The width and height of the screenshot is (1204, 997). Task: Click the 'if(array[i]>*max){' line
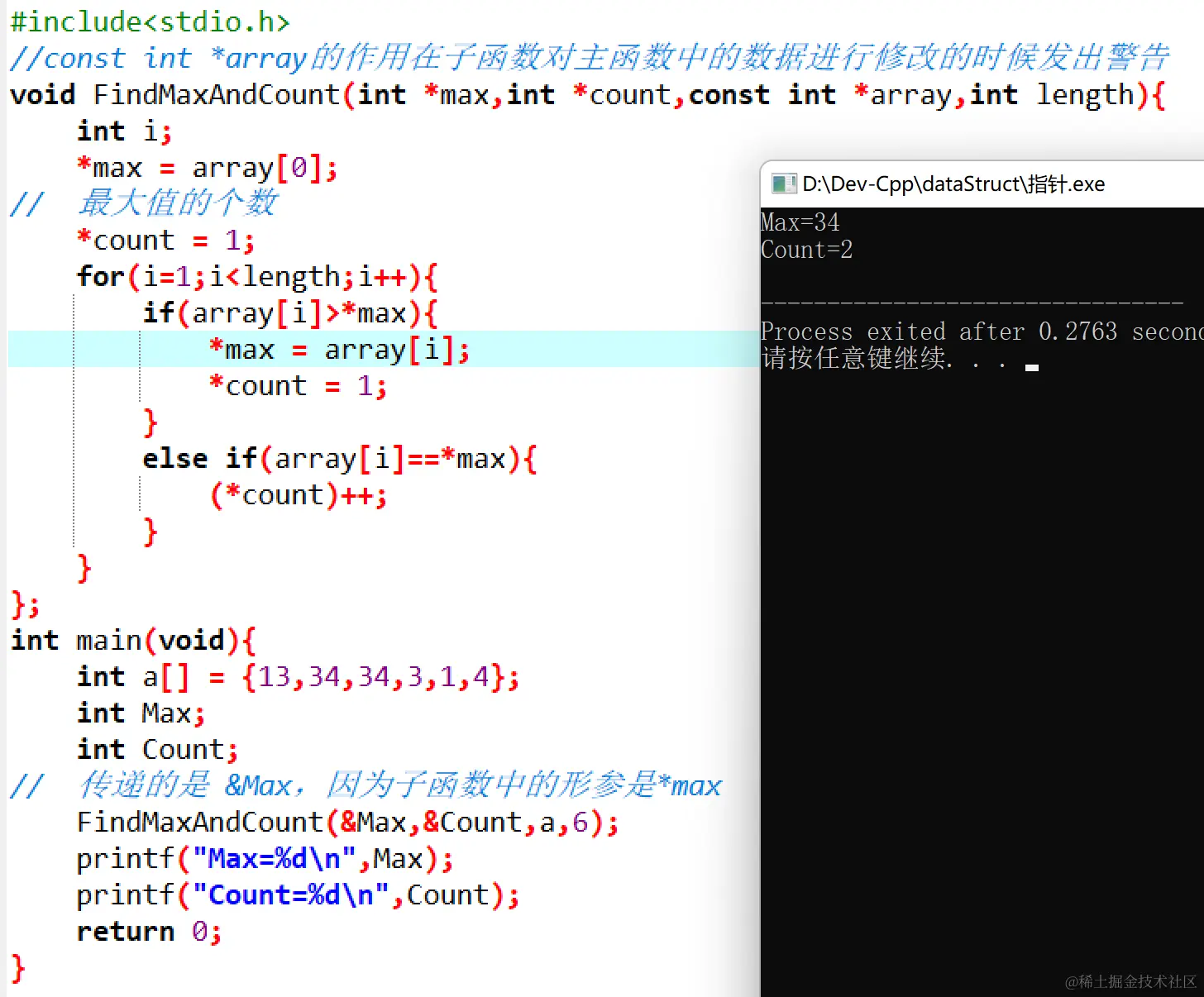(x=290, y=313)
